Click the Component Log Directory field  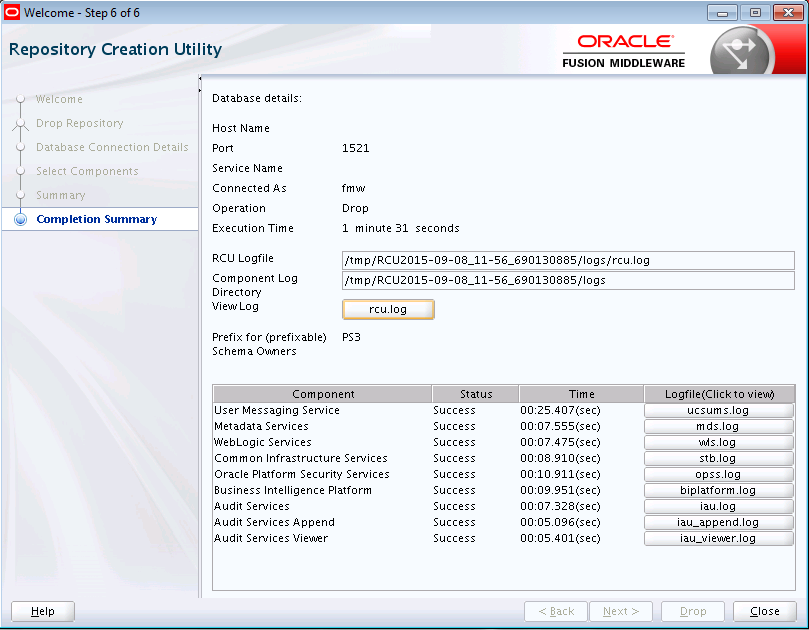click(568, 280)
